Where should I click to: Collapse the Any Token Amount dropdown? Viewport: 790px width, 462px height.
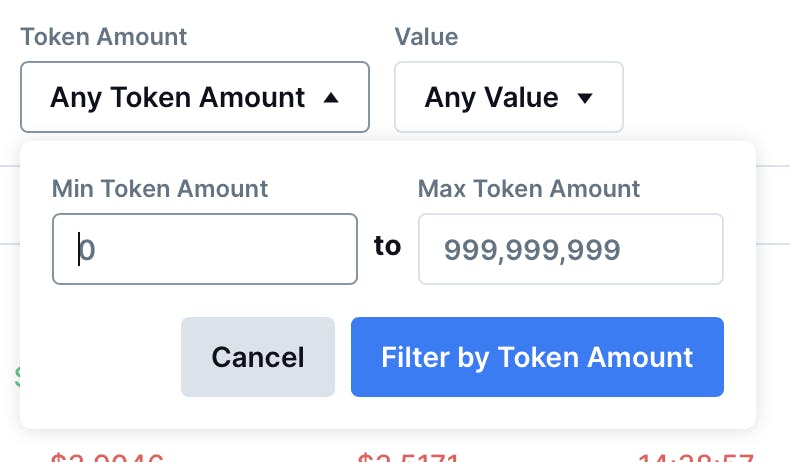pos(195,97)
